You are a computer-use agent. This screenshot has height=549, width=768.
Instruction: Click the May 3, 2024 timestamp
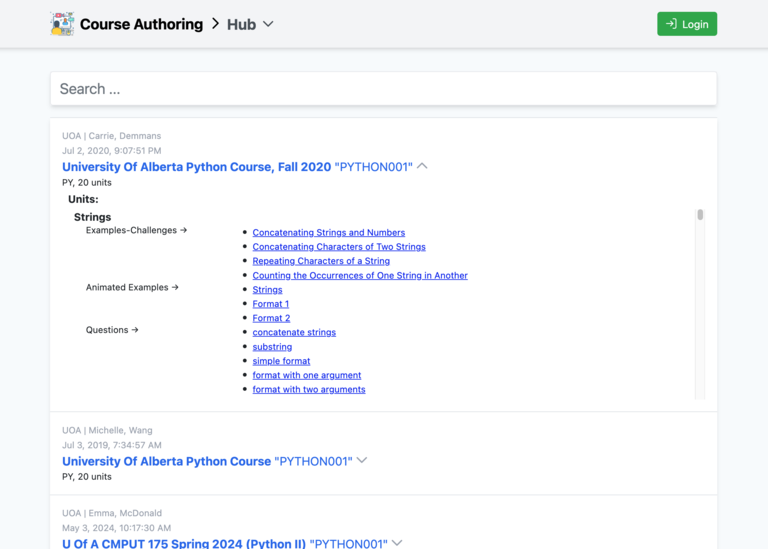click(117, 528)
